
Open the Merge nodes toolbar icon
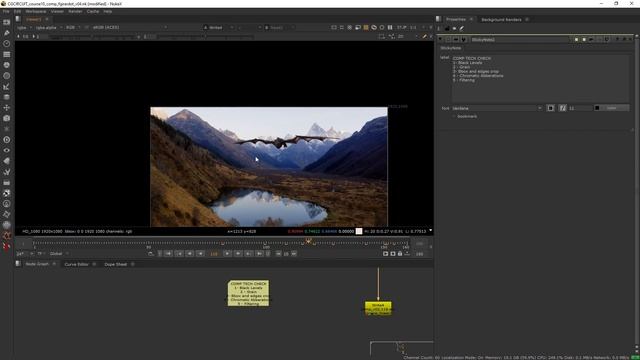[7, 97]
